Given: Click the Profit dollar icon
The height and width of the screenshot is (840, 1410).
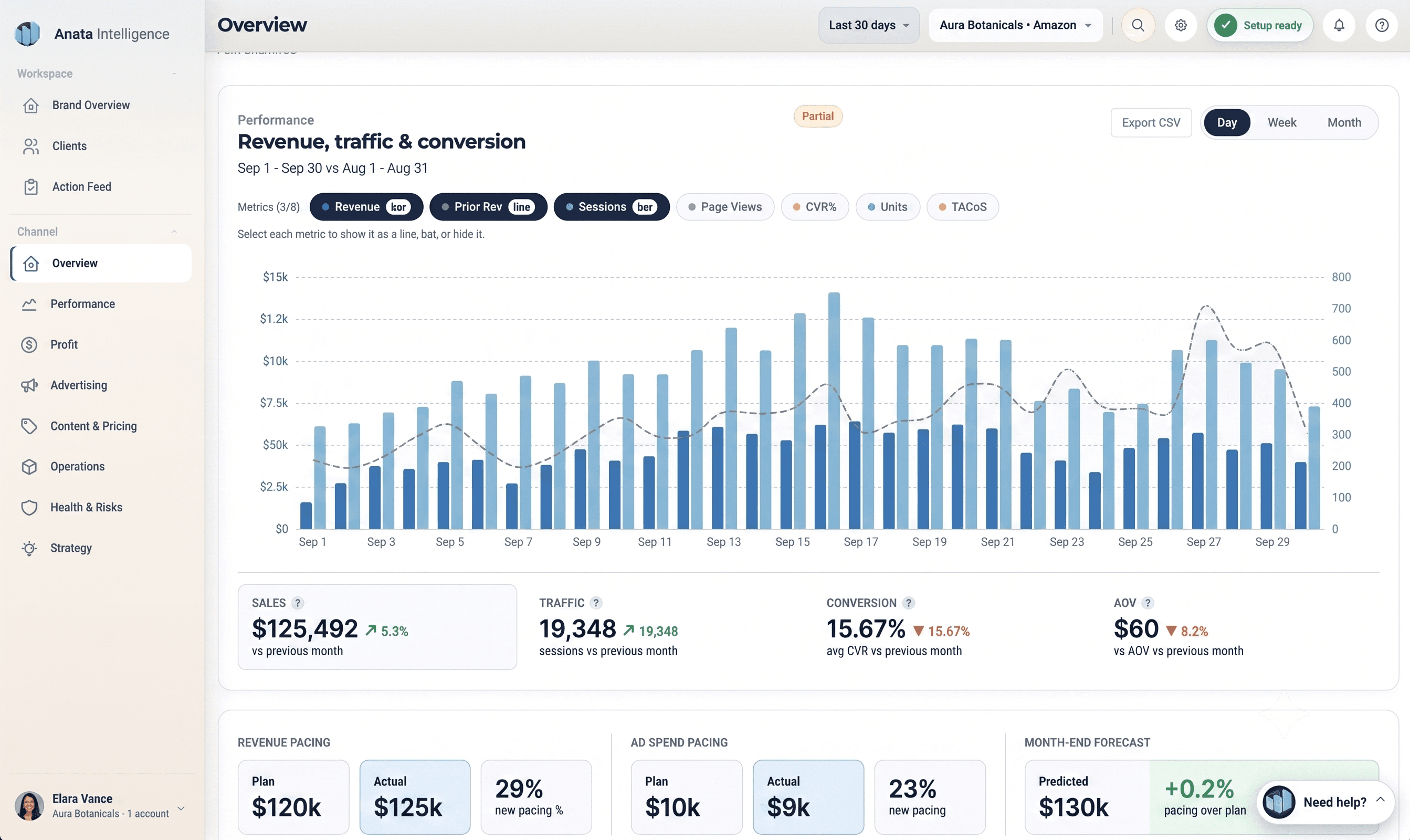Looking at the screenshot, I should tap(29, 345).
